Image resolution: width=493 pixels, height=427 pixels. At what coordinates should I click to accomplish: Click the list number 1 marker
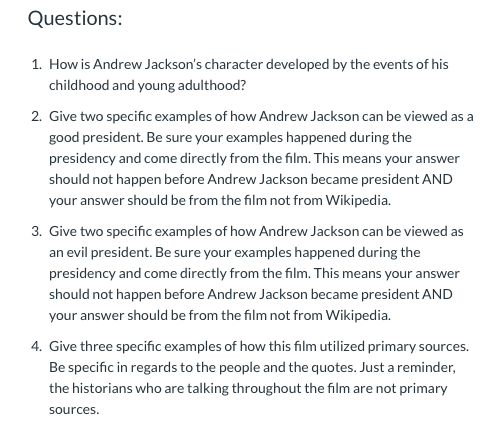click(x=37, y=64)
